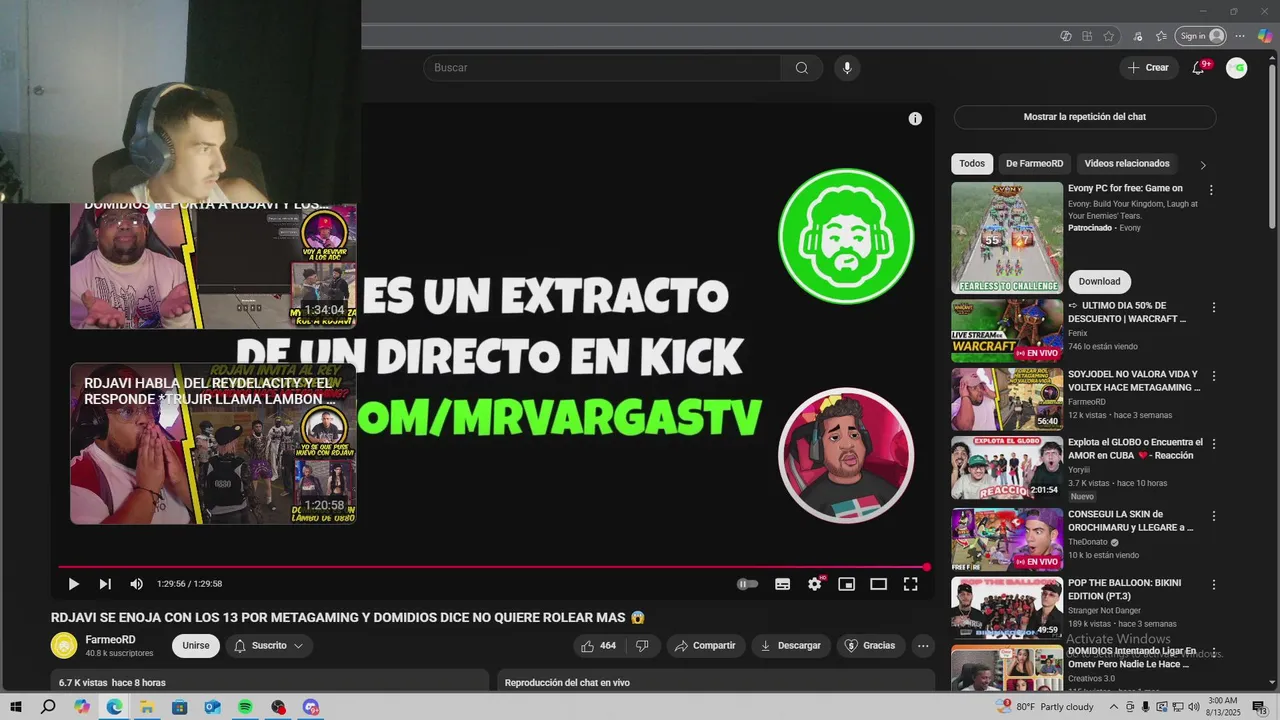Enter fullscreen mode on the video
This screenshot has height=720, width=1280.
911,584
